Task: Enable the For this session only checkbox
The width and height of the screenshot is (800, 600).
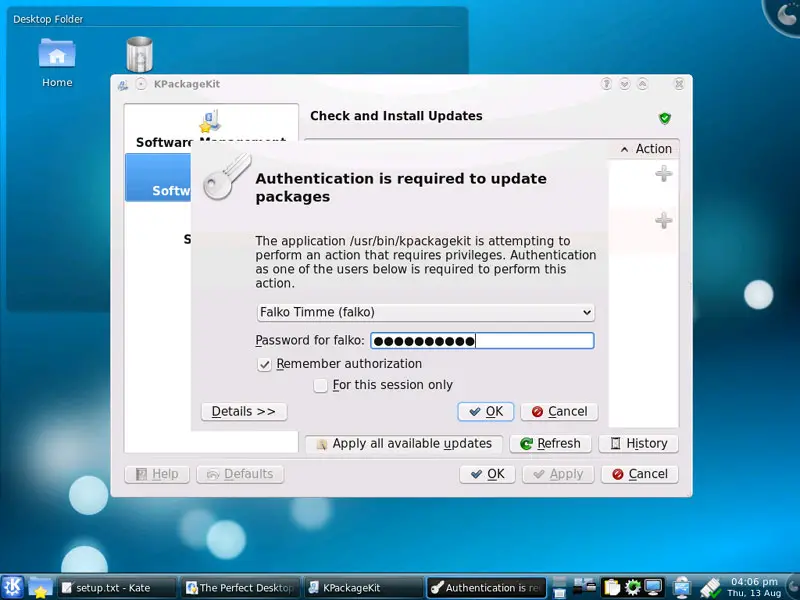Action: coord(320,385)
